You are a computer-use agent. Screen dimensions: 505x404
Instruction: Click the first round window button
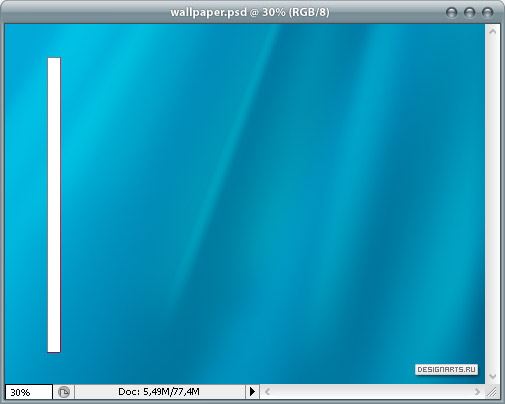click(451, 13)
